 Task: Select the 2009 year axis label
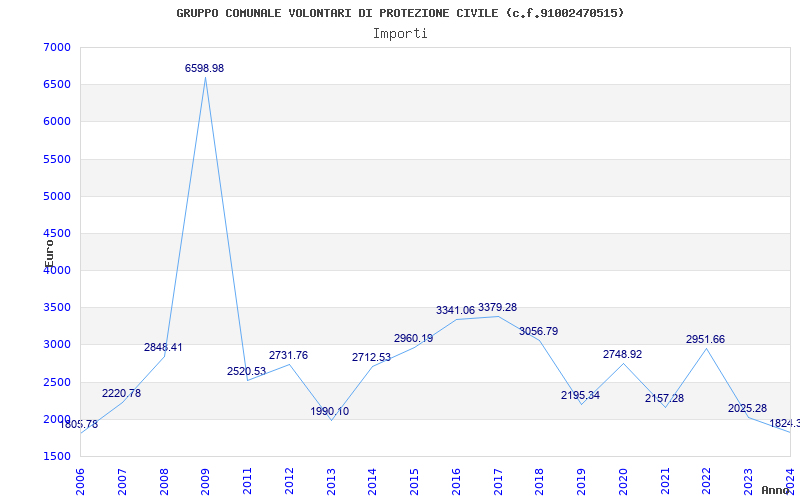pos(206,482)
